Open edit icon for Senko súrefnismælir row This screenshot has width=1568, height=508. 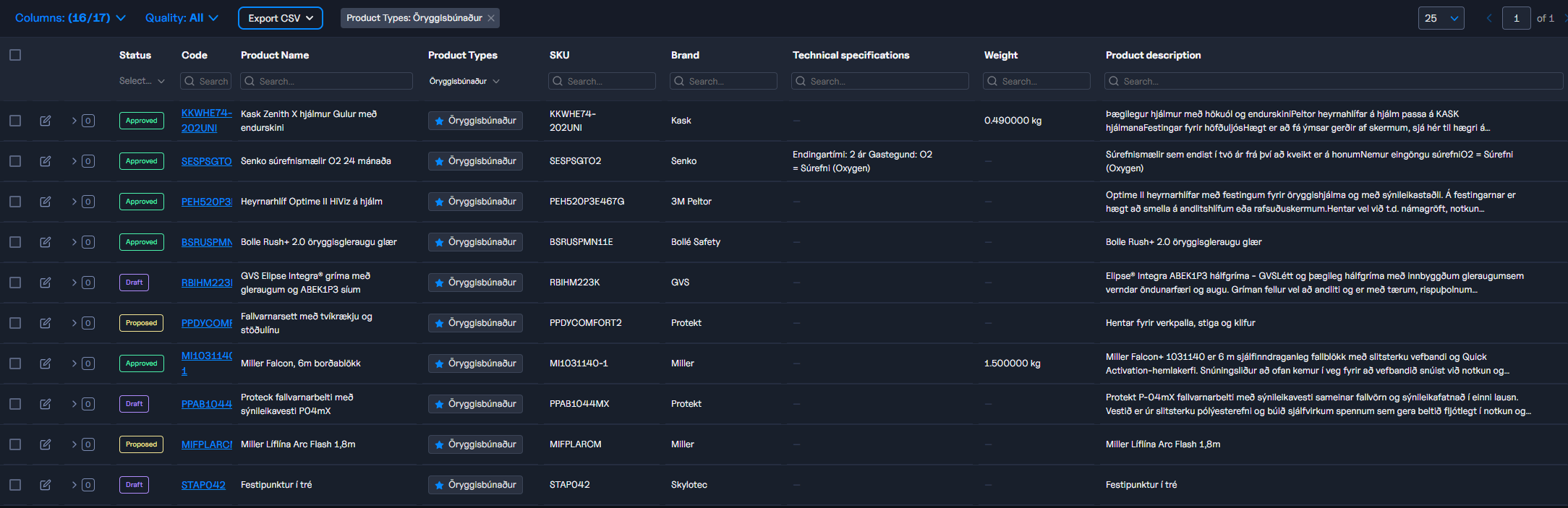(46, 161)
